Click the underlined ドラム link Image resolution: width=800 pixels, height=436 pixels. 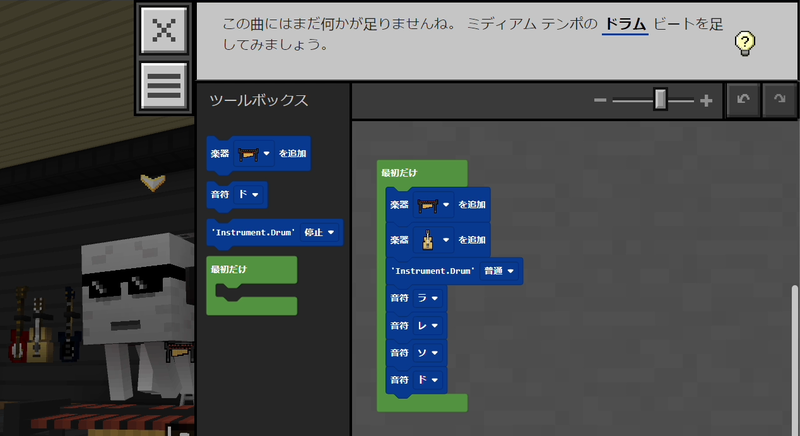(x=625, y=24)
